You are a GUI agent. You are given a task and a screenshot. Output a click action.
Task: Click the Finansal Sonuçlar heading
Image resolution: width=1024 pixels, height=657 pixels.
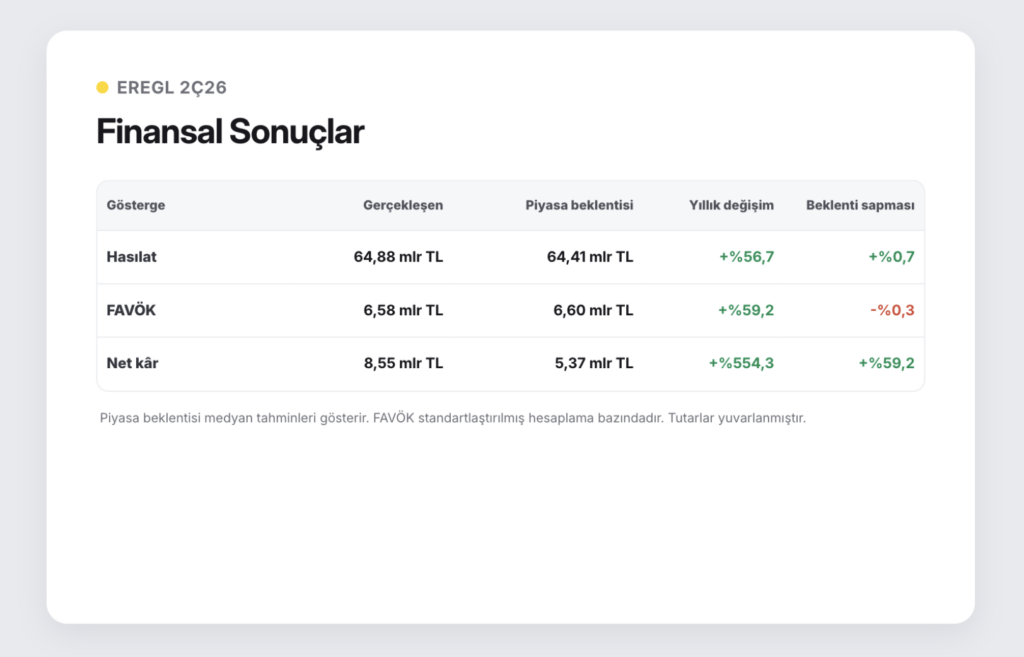pyautogui.click(x=230, y=132)
